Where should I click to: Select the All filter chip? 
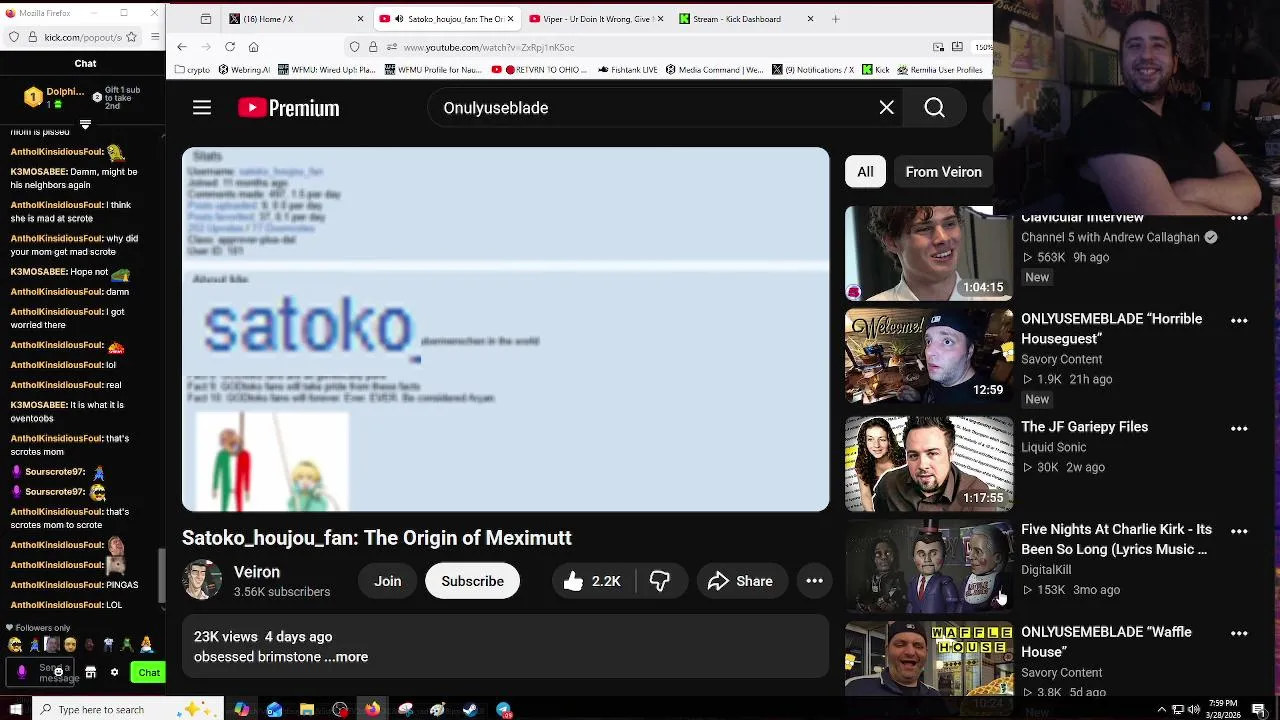pyautogui.click(x=865, y=172)
